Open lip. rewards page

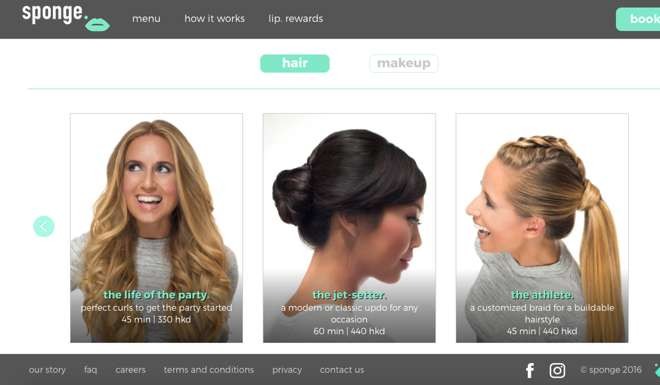(x=296, y=19)
